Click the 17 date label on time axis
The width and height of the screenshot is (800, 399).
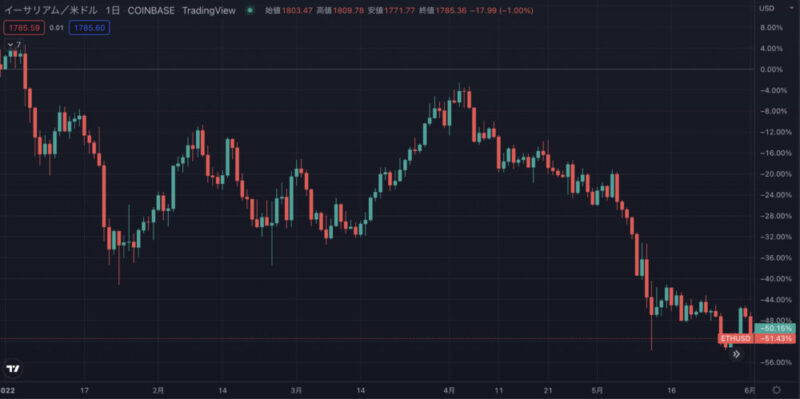point(84,390)
